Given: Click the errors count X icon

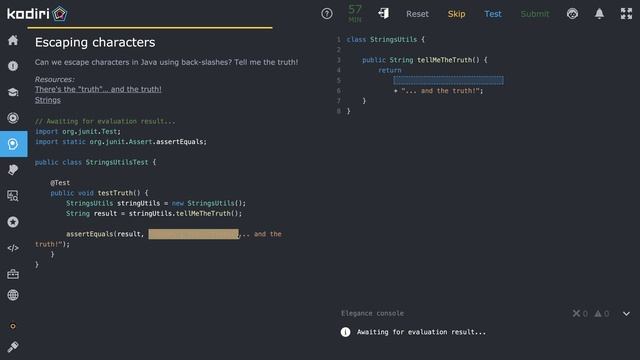Looking at the screenshot, I should pos(576,313).
